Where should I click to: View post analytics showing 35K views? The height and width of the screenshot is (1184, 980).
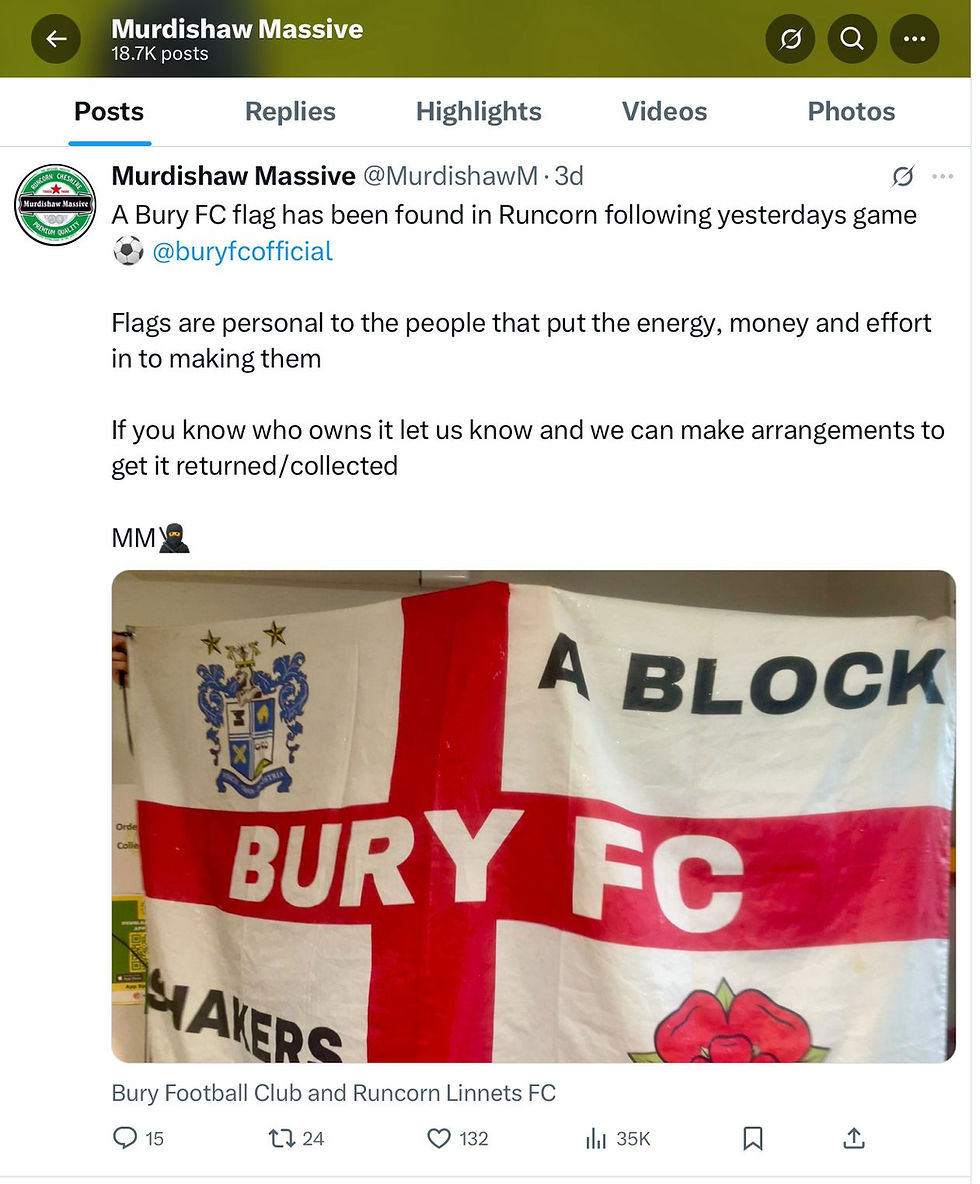point(618,1138)
